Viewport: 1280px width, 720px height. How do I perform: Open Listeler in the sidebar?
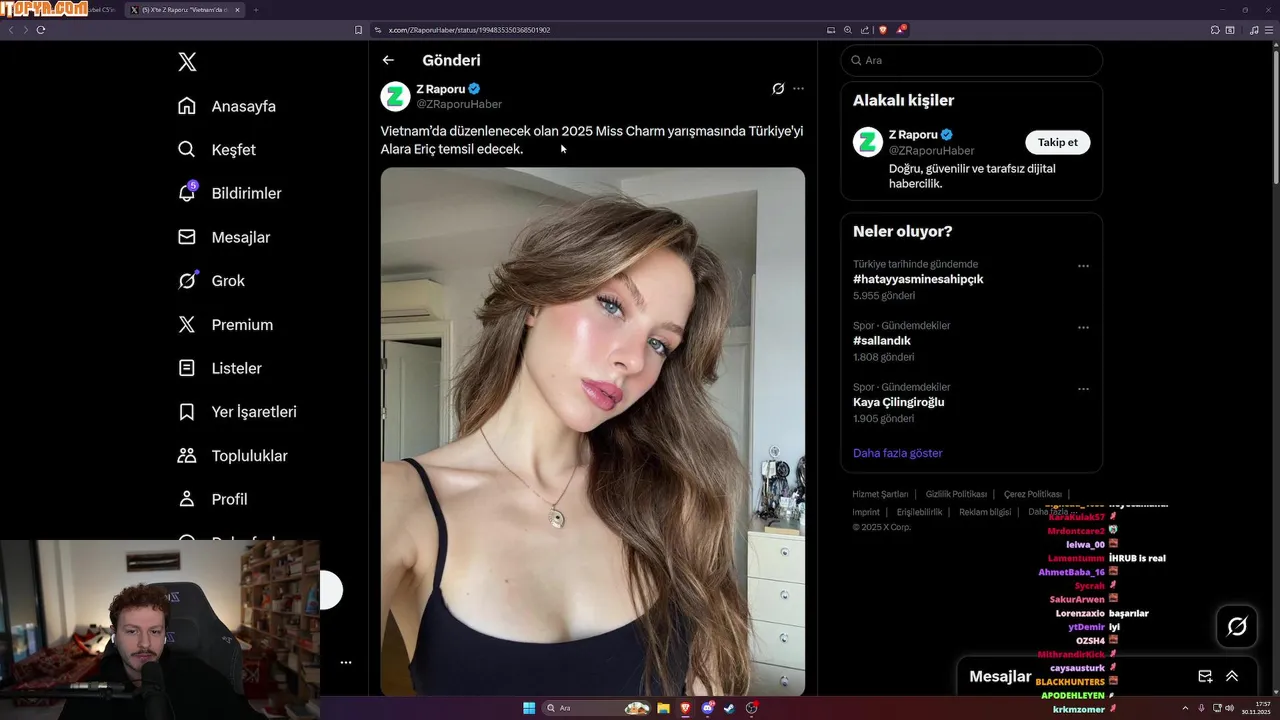pyautogui.click(x=219, y=368)
